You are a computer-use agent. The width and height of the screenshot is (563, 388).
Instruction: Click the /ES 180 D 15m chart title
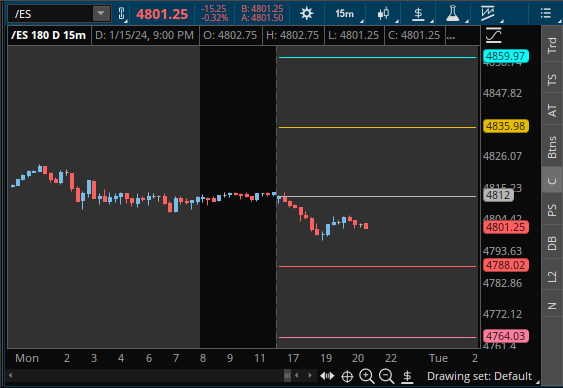[48, 35]
